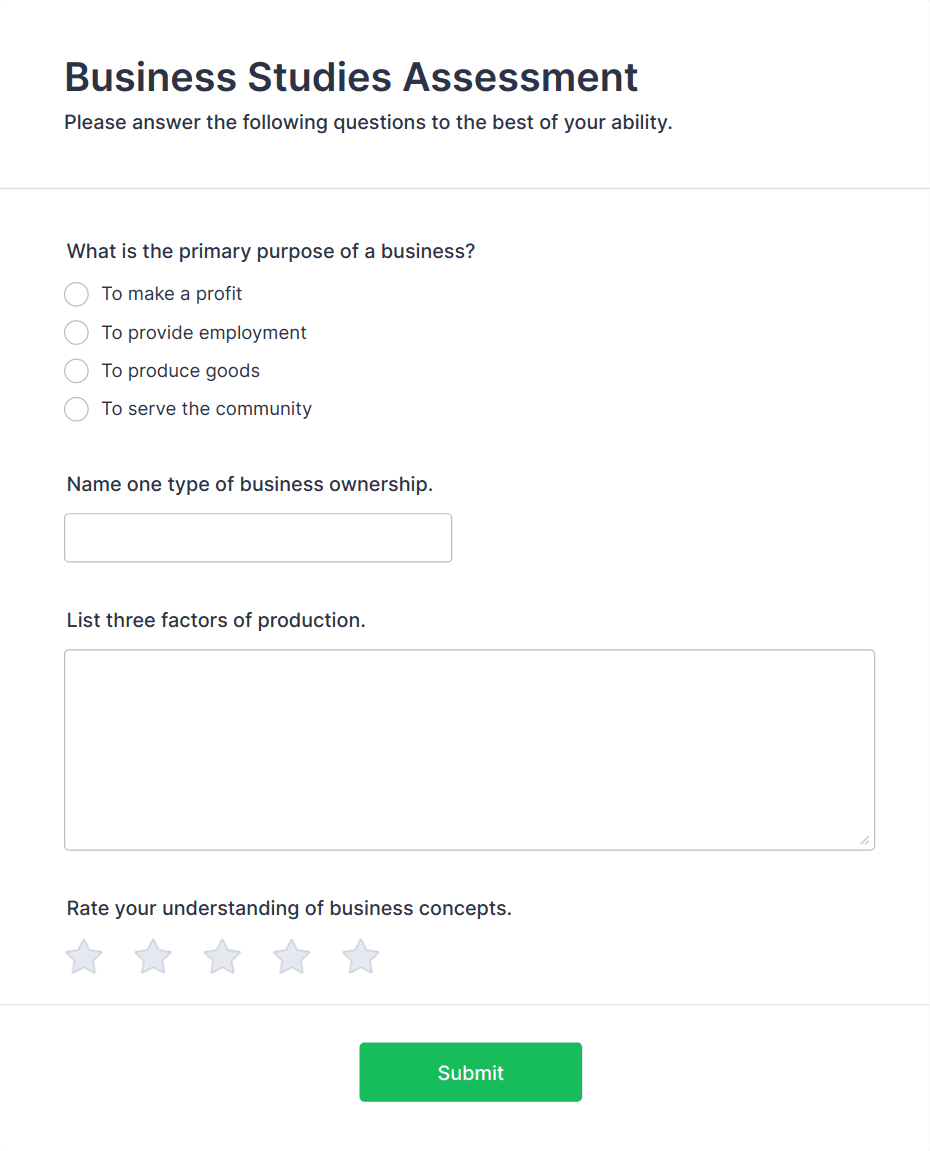Click the instructions text below the title

(x=368, y=122)
